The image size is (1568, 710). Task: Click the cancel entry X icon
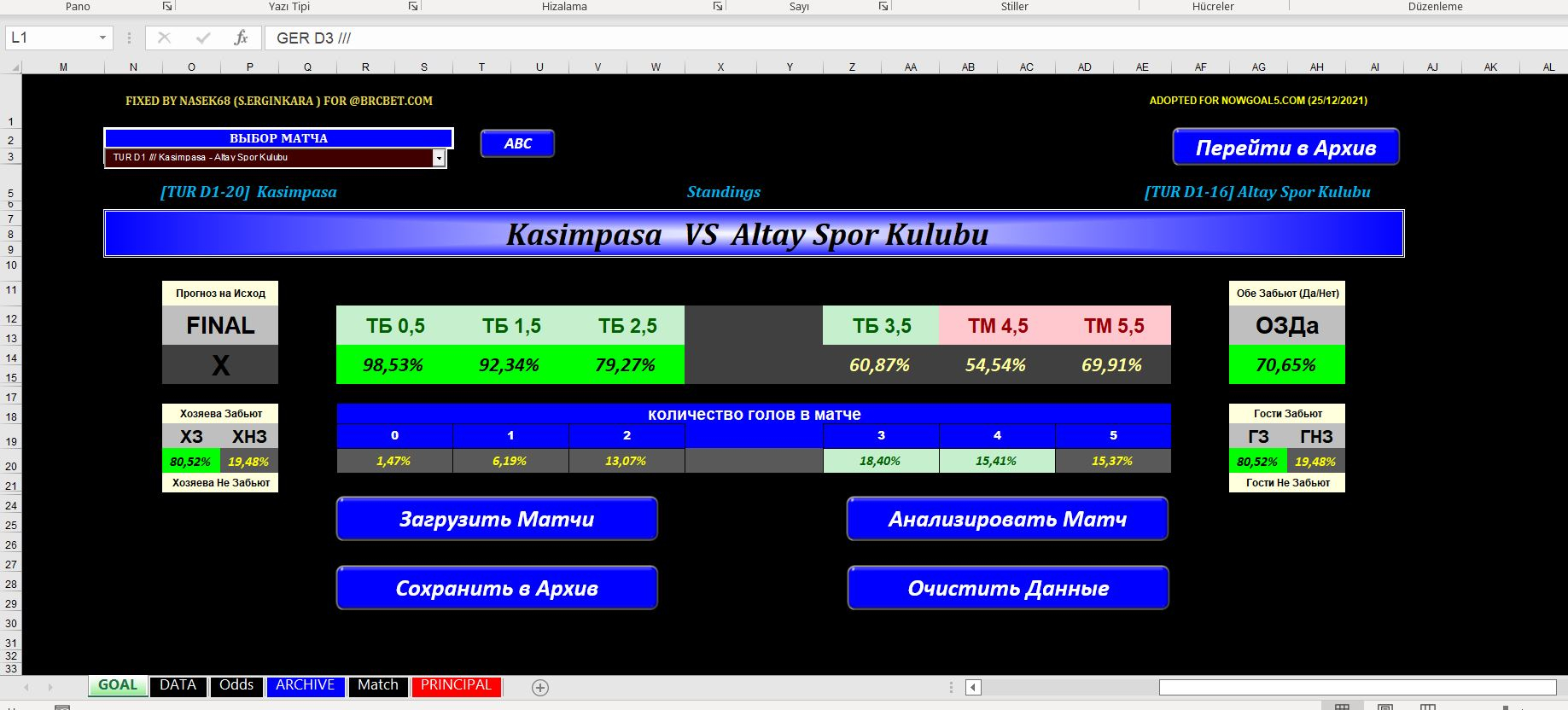[164, 38]
